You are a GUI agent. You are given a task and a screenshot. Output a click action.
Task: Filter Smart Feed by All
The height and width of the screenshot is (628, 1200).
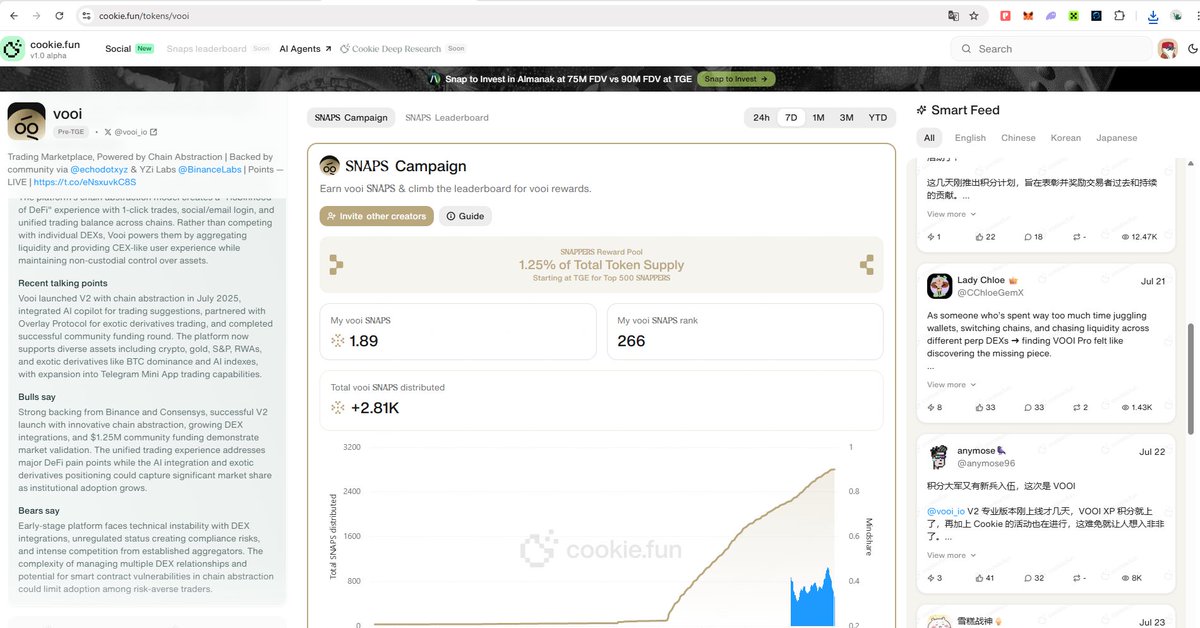point(929,138)
